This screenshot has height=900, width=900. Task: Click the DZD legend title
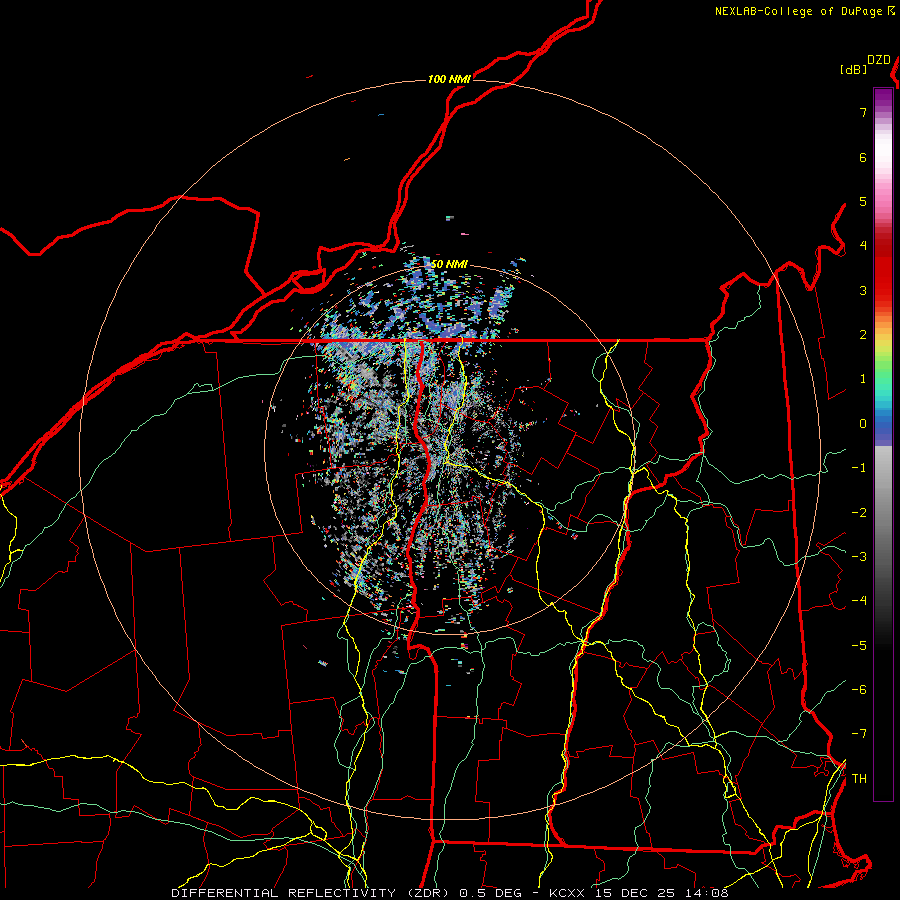(x=879, y=60)
